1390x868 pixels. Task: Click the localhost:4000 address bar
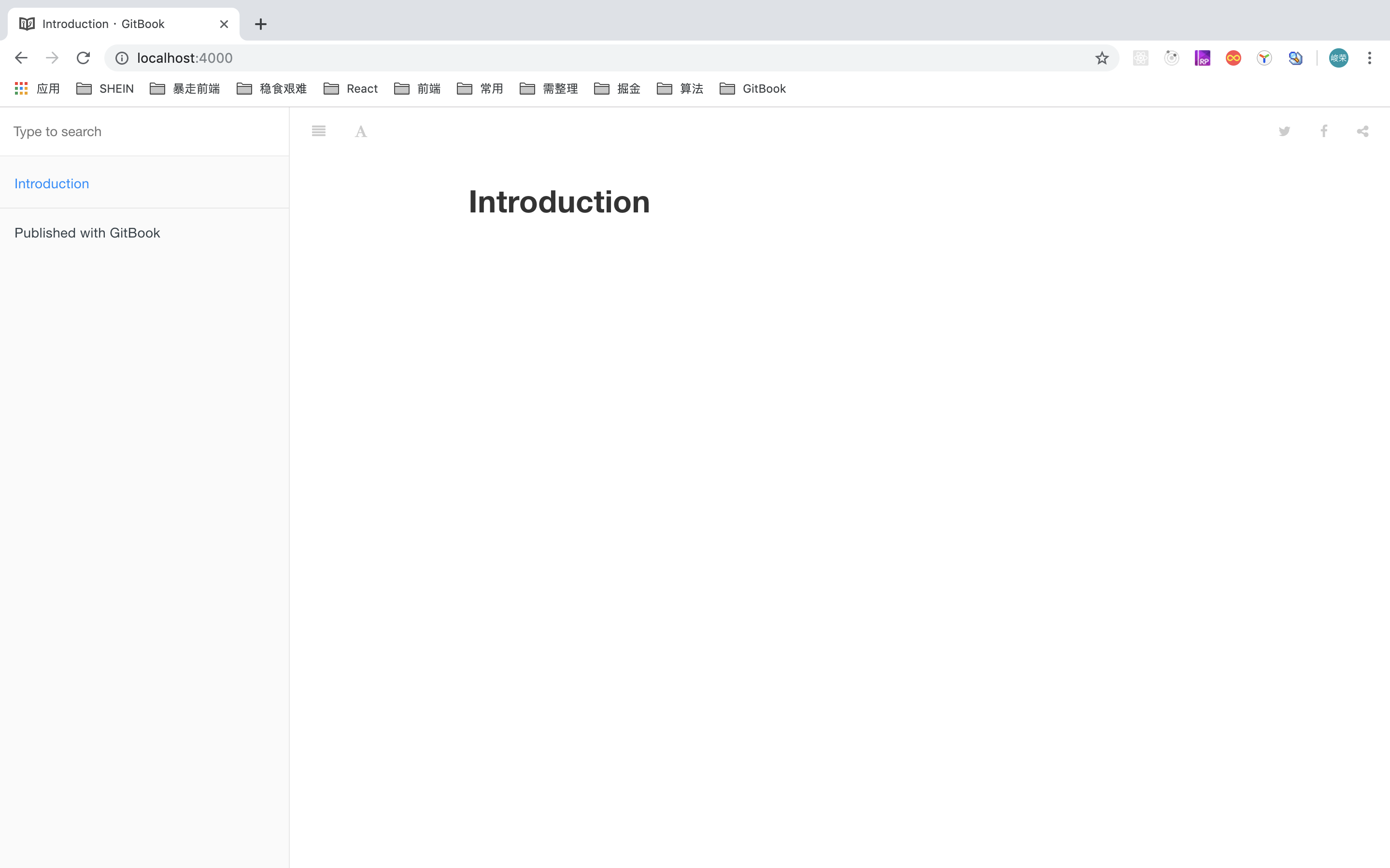point(574,58)
